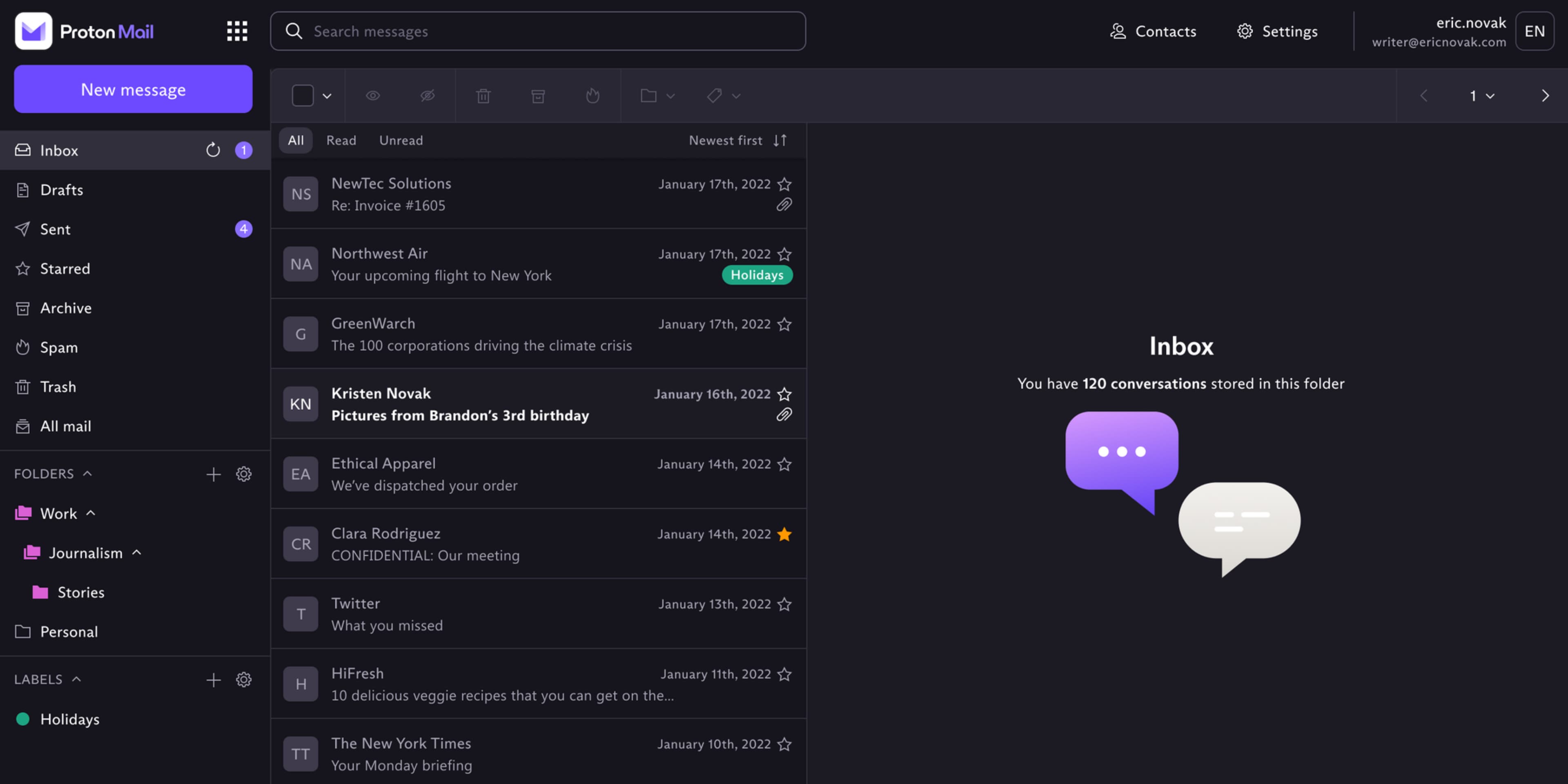Unstar the Clara Rodriguez email
The image size is (1568, 784).
pyautogui.click(x=784, y=534)
